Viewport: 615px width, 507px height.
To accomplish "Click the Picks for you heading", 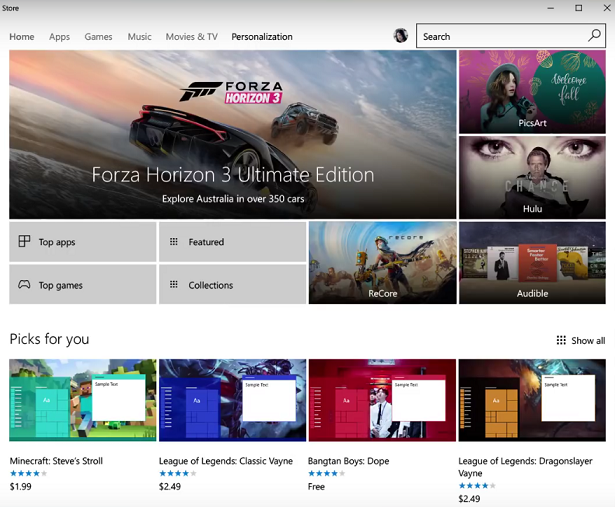I will point(49,339).
